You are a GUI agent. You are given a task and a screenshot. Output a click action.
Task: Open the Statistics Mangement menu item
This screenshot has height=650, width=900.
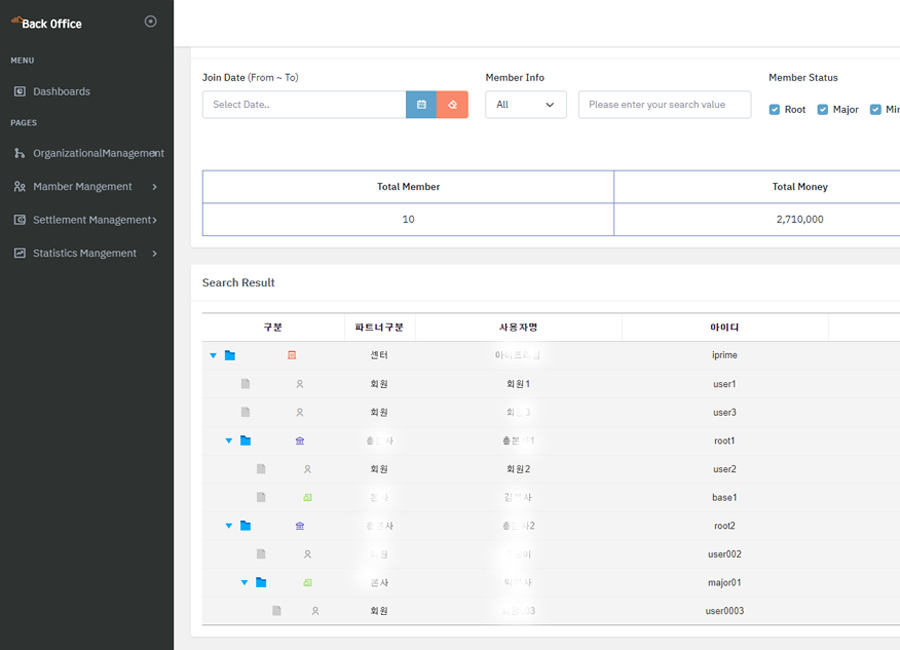pos(87,253)
